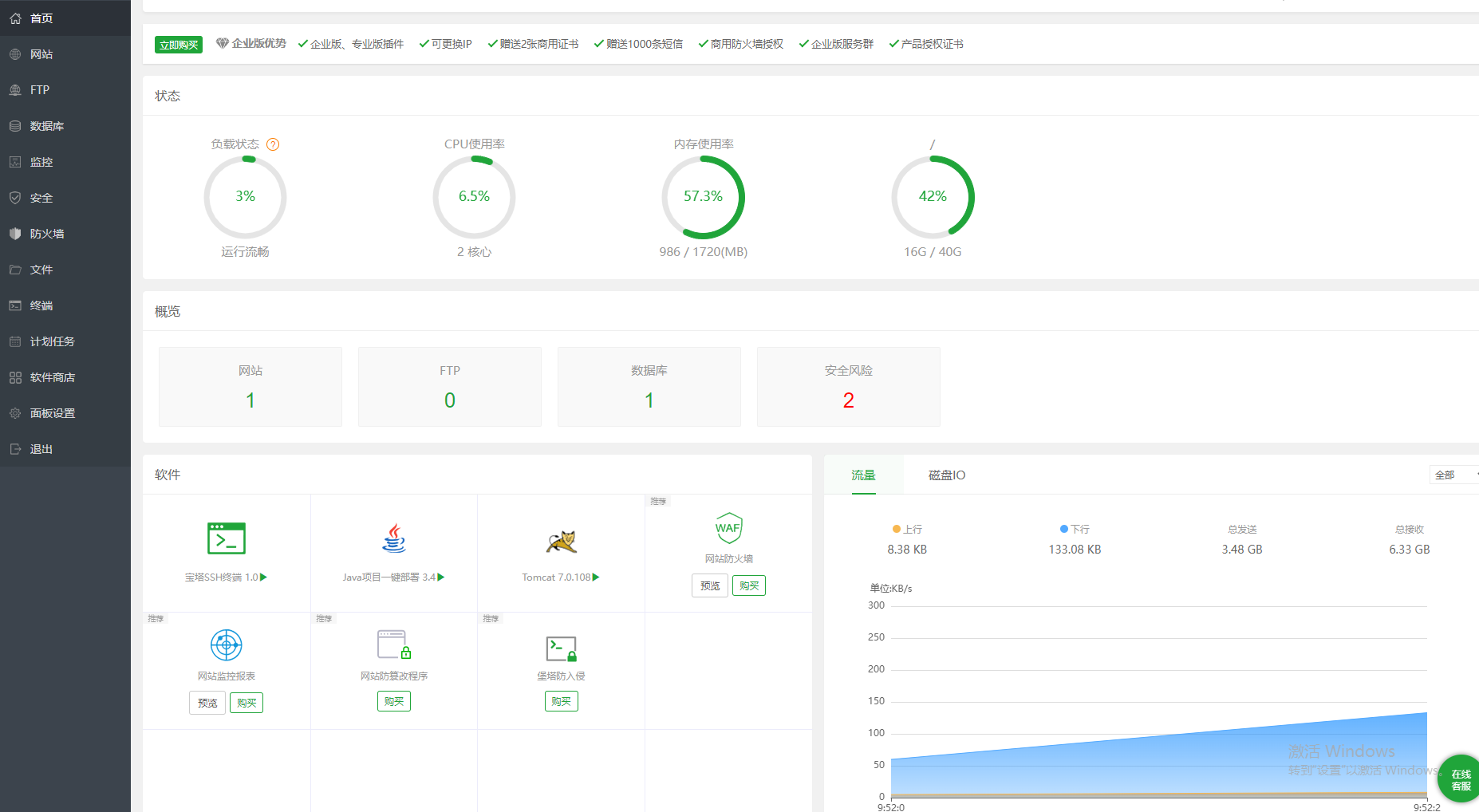This screenshot has width=1479, height=812.
Task: Click the Tomcat 7.0.108 label
Action: pos(557,577)
